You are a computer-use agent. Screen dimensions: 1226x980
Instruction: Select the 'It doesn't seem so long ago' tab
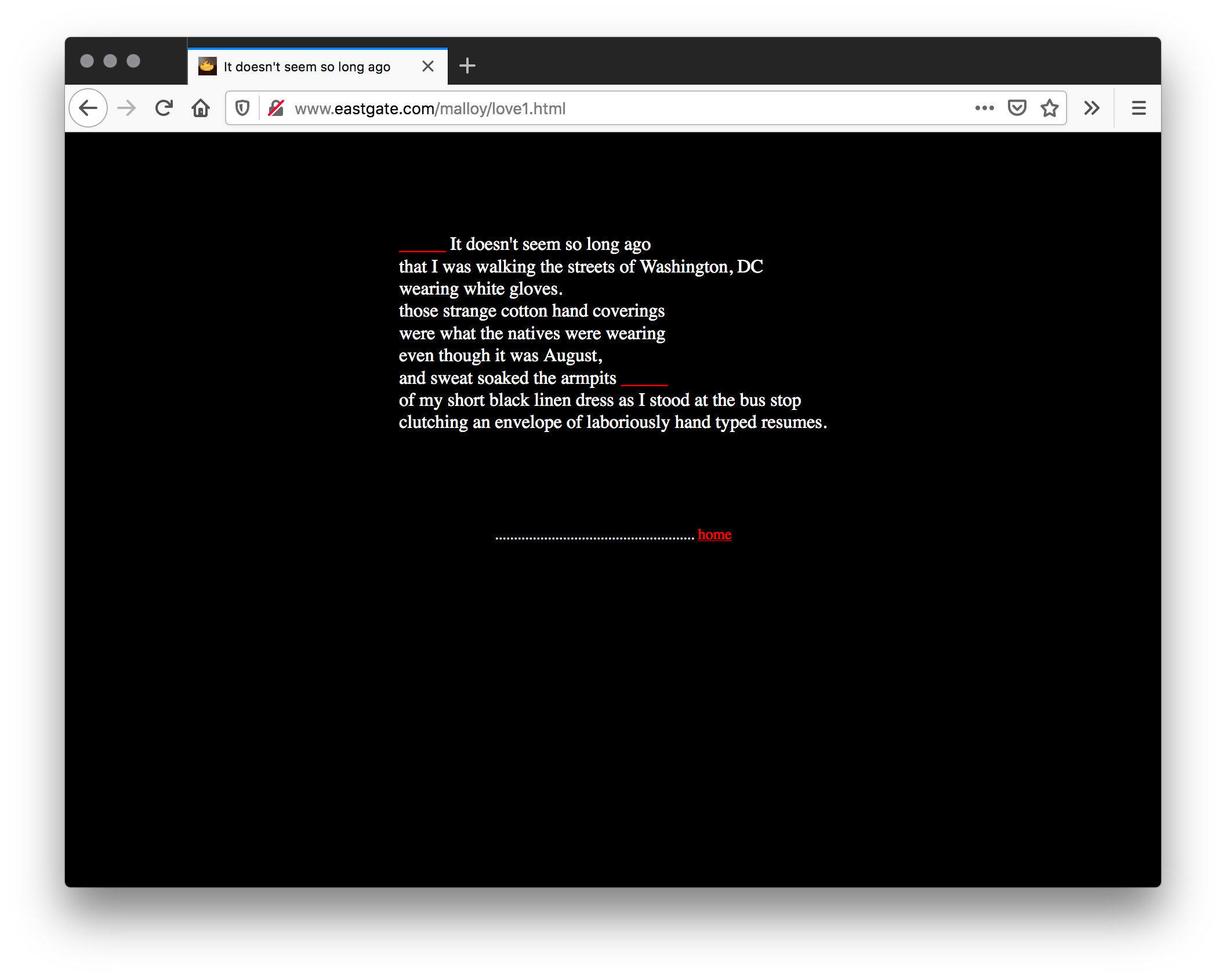pyautogui.click(x=318, y=66)
